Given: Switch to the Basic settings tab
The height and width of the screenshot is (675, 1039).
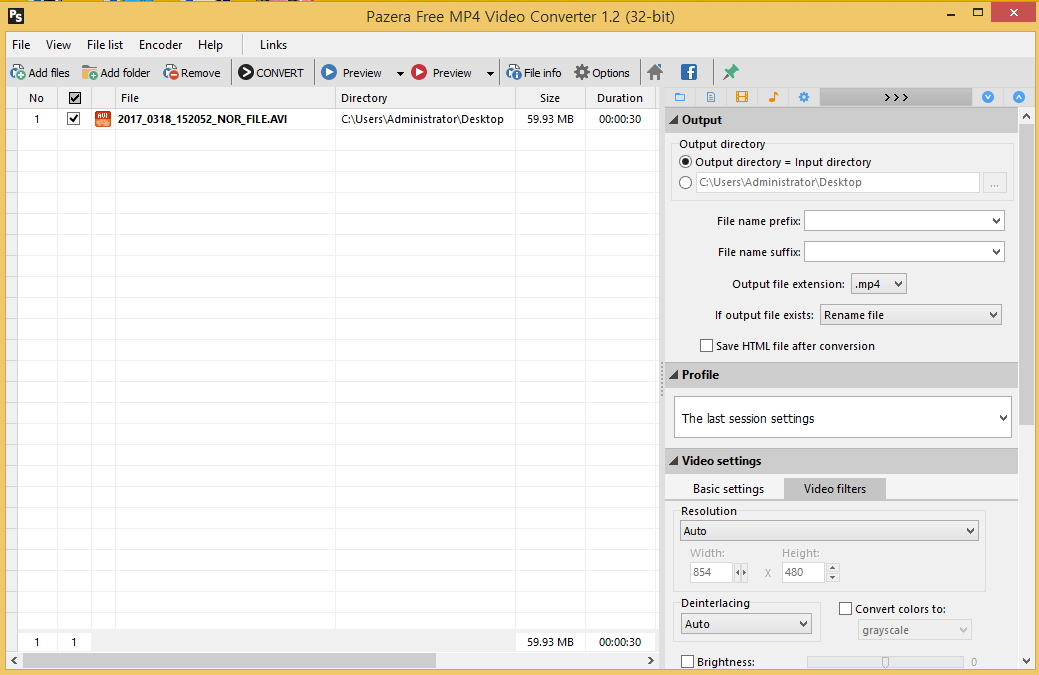Looking at the screenshot, I should pos(728,489).
